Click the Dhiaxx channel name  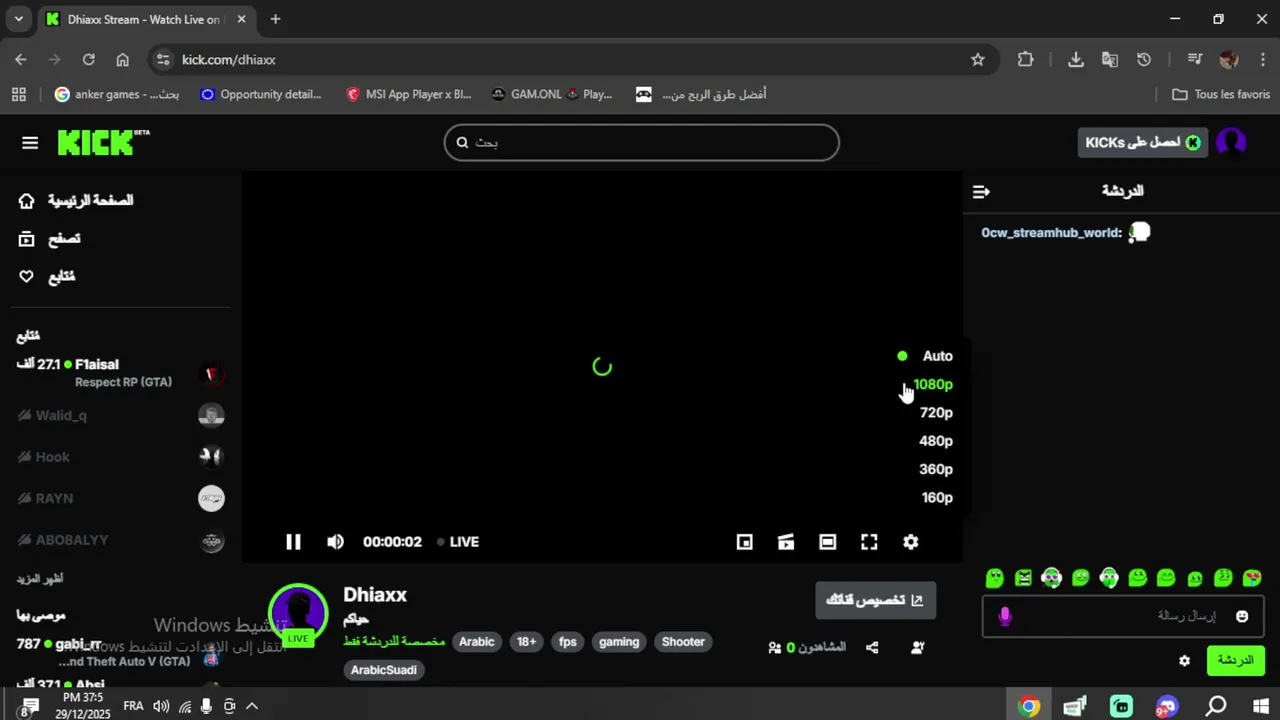click(x=375, y=595)
